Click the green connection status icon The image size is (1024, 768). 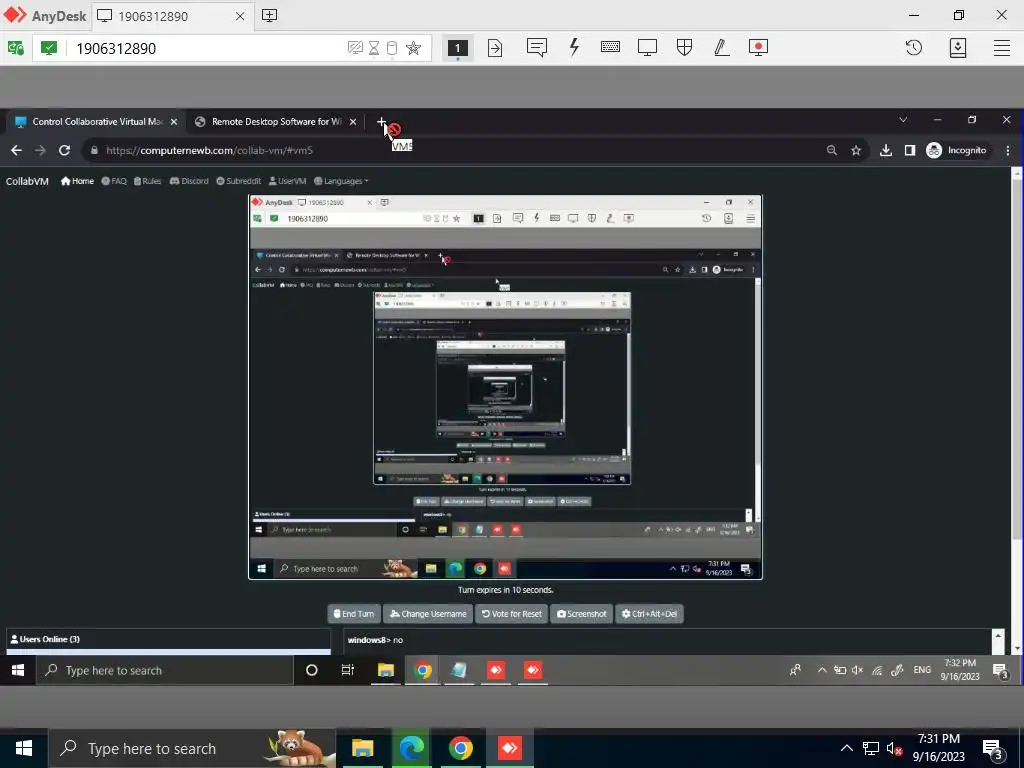pos(49,48)
